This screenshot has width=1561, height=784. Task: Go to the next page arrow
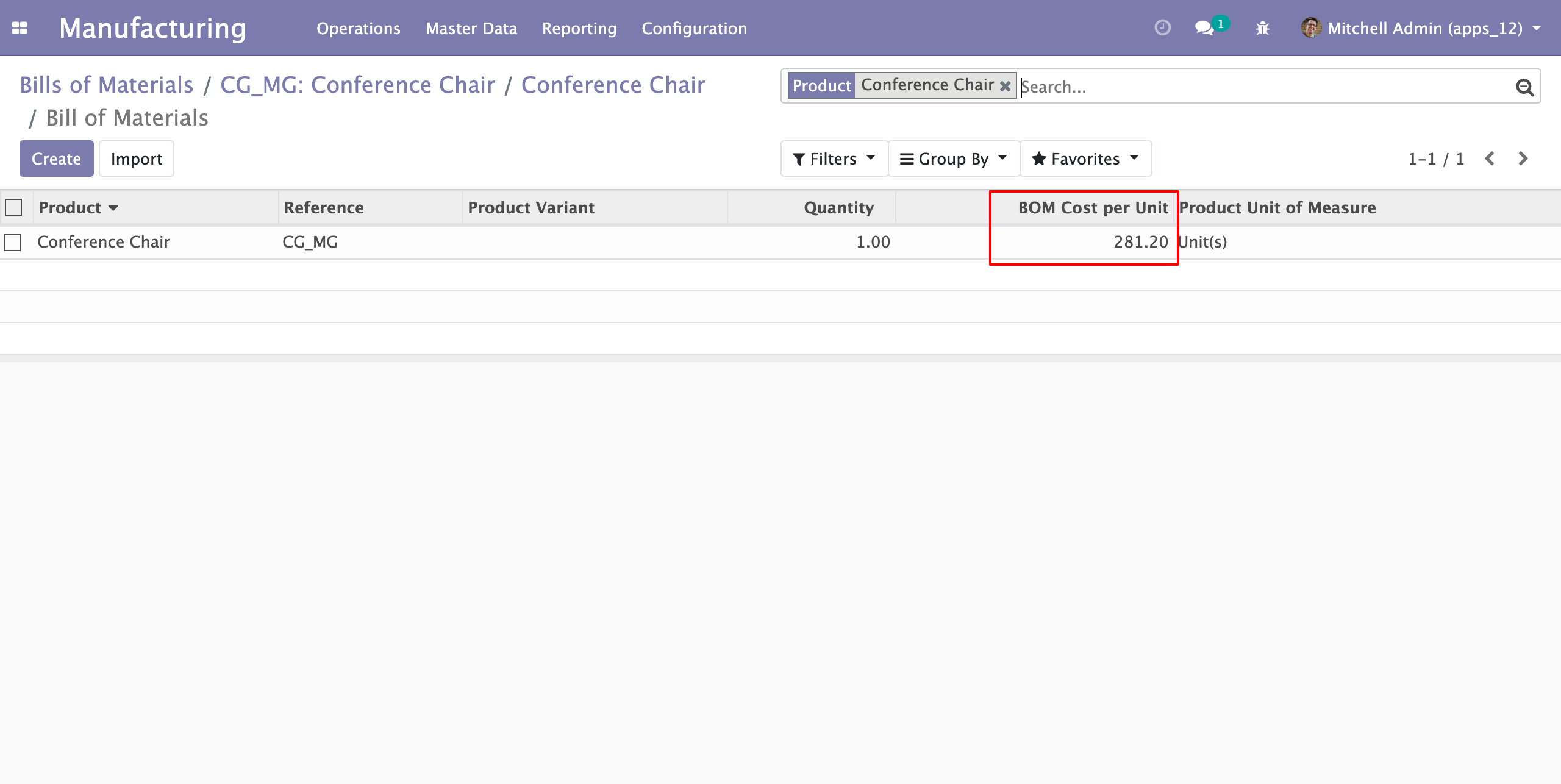(x=1523, y=159)
